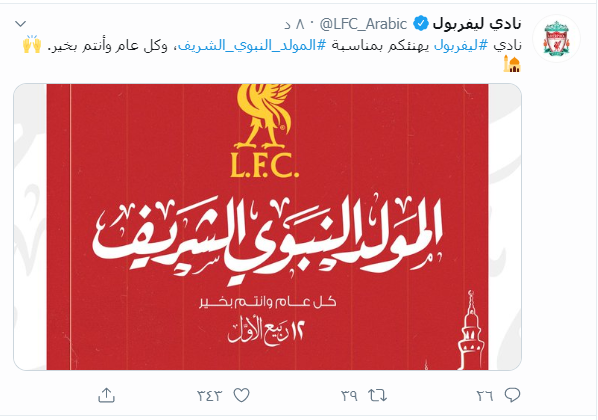598x420 pixels.
Task: Open the red L.F.C. greeting image
Action: tap(267, 227)
